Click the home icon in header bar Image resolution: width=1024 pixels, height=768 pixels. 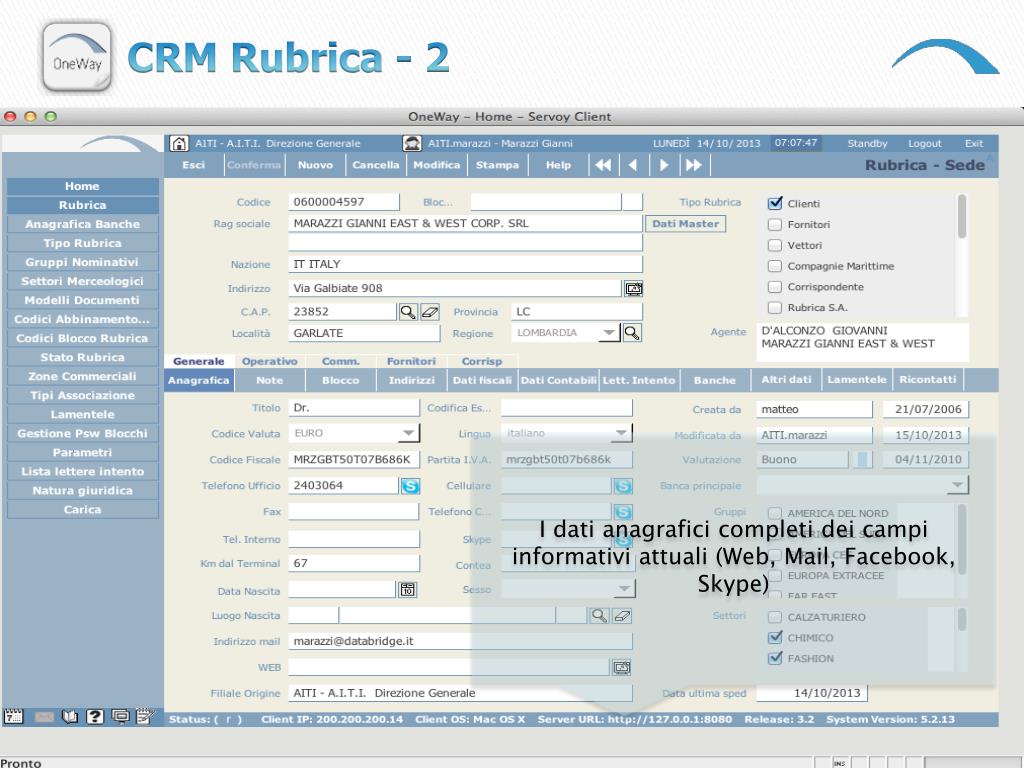[x=178, y=143]
